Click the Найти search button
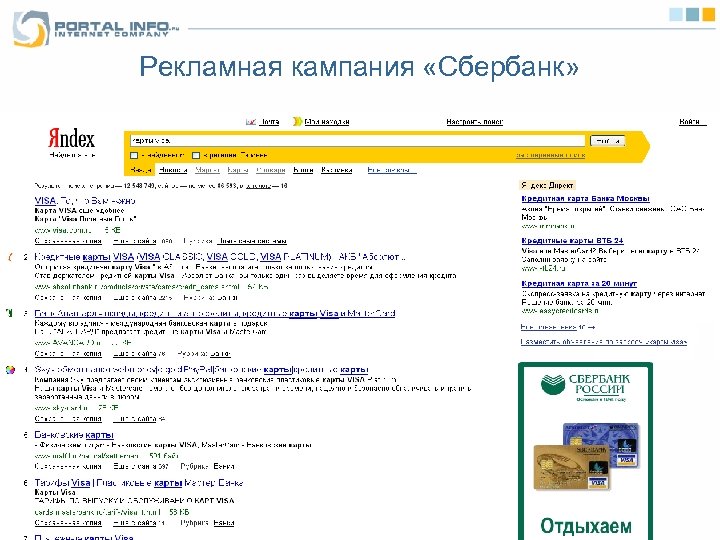The height and width of the screenshot is (540, 720). click(x=607, y=141)
